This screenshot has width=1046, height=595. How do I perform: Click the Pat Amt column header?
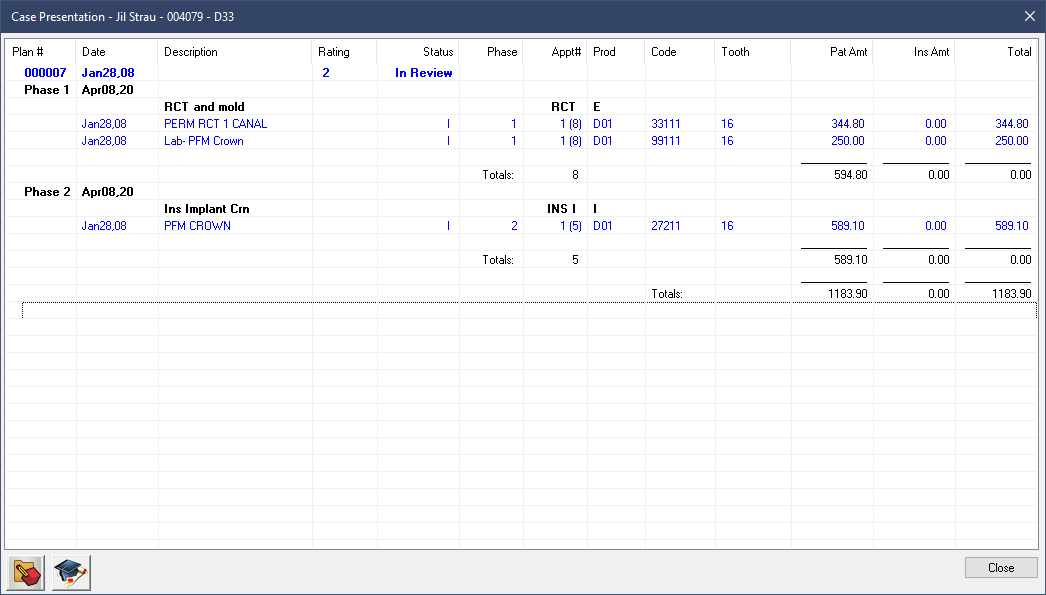(848, 52)
